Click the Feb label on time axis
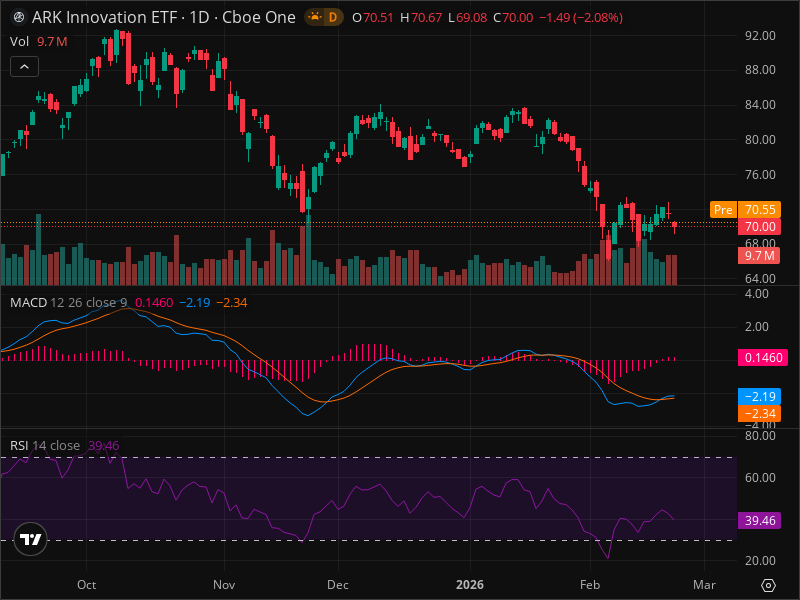This screenshot has width=800, height=600. pos(590,585)
